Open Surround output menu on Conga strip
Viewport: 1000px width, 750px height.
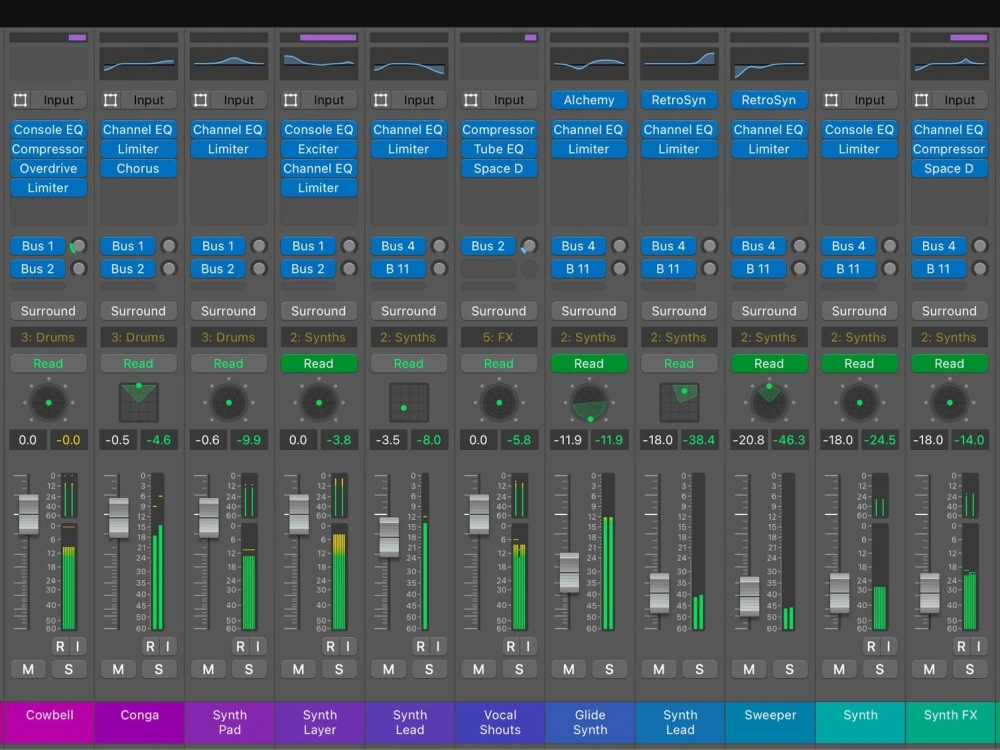click(138, 311)
